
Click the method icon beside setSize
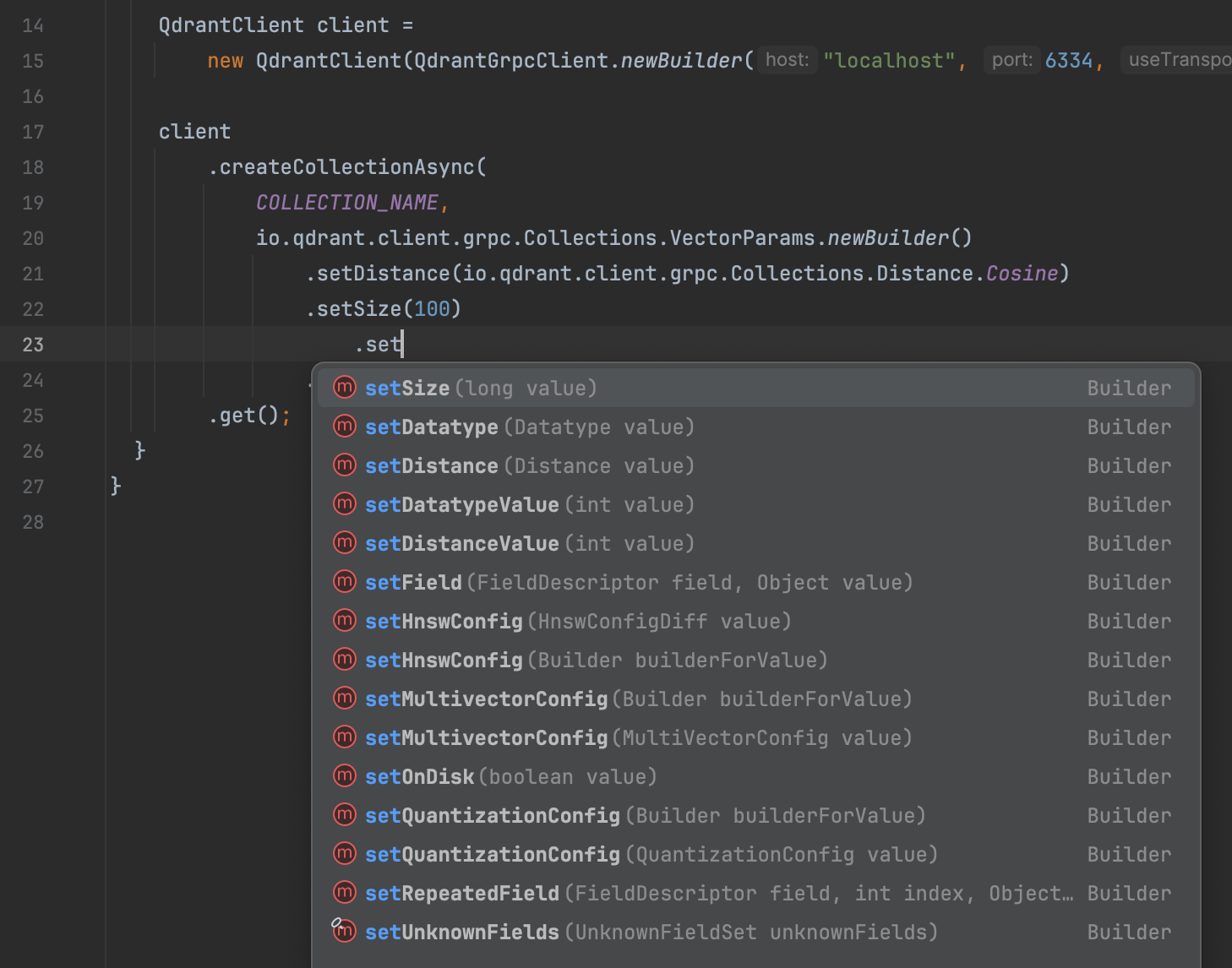click(345, 388)
